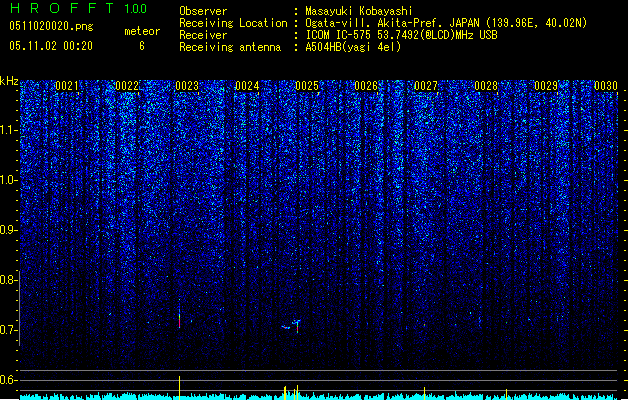Click time marker 0026
Viewport: 629px width, 400px height.
[x=366, y=86]
